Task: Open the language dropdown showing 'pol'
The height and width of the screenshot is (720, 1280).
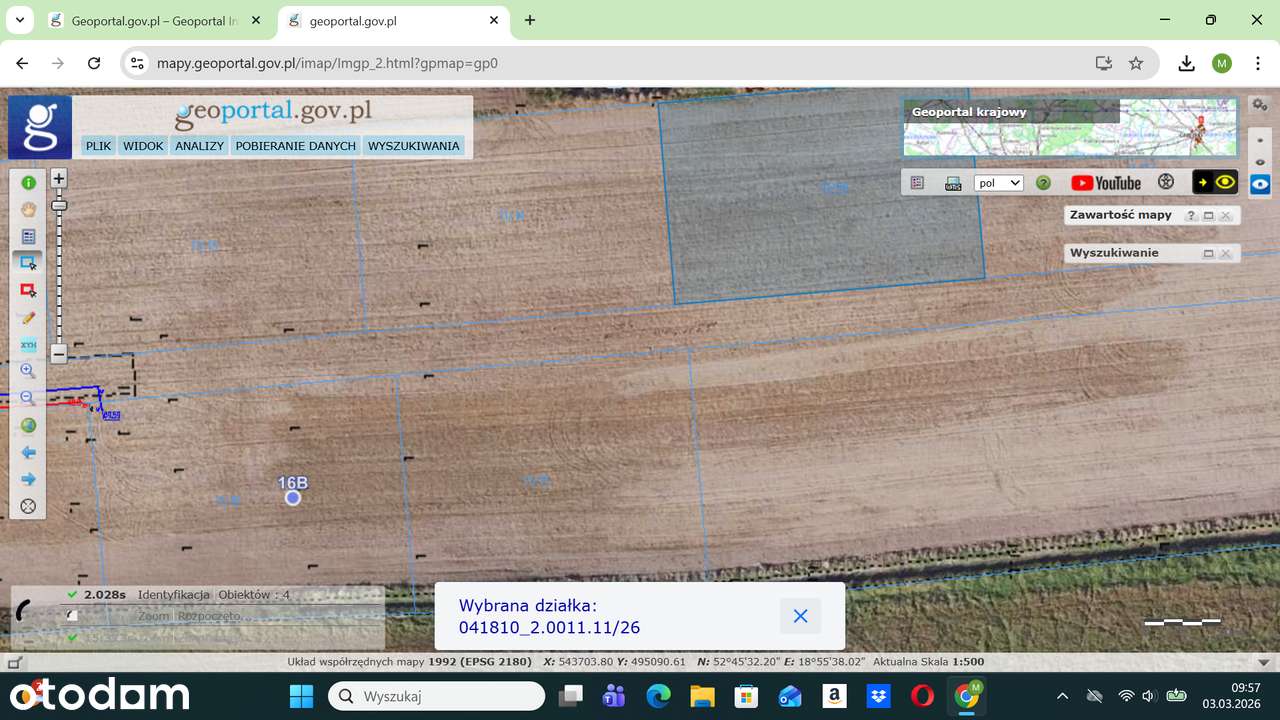Action: 999,183
